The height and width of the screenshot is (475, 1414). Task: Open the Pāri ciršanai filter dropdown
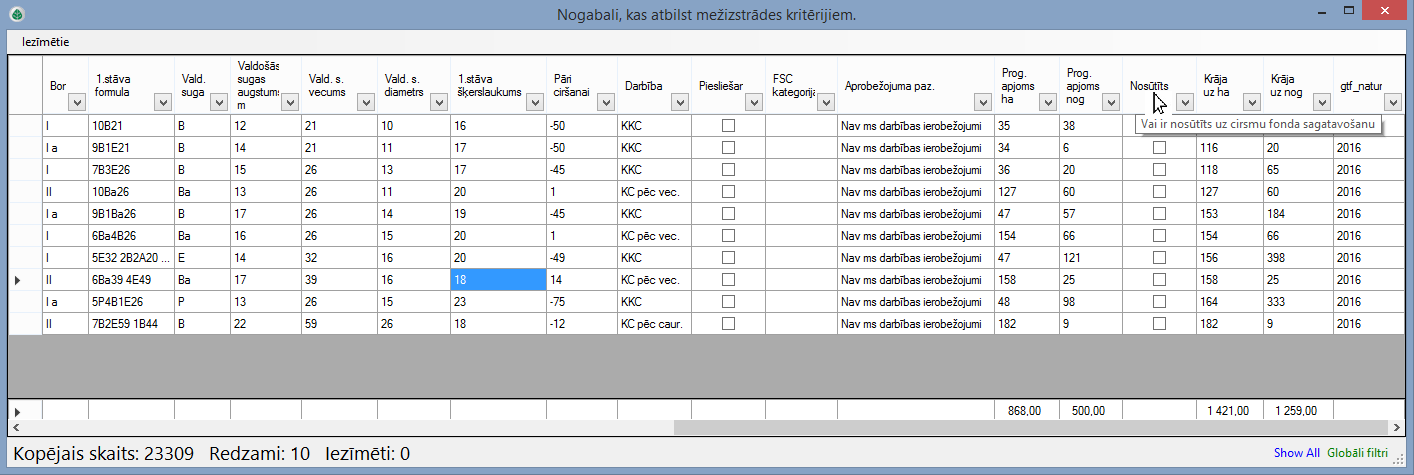pos(606,102)
